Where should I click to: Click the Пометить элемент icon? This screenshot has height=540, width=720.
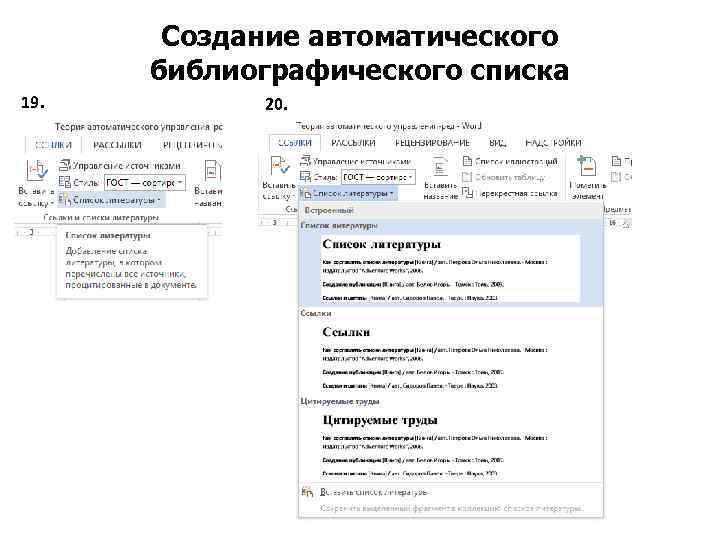[587, 166]
